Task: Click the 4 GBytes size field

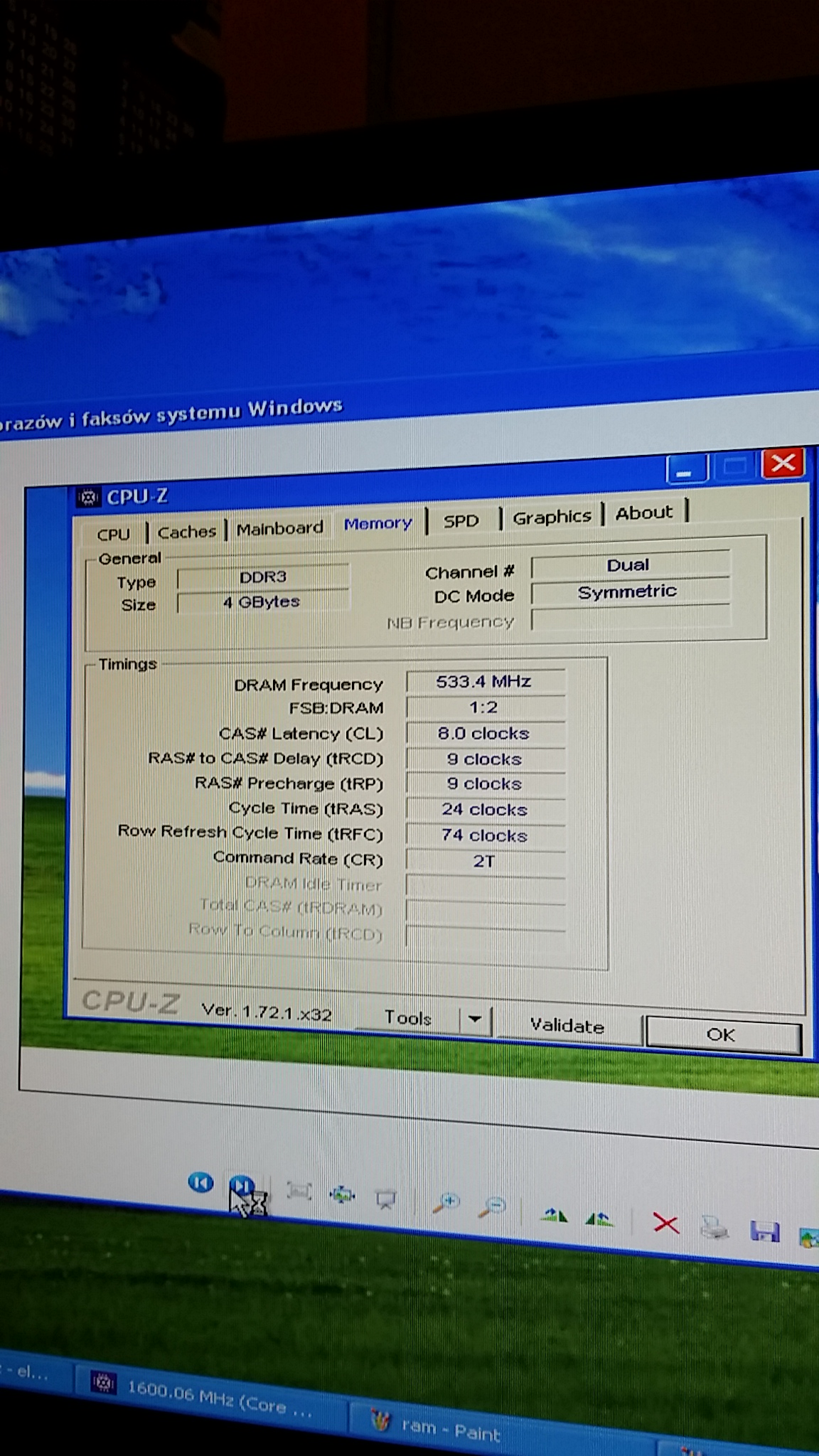Action: point(263,601)
